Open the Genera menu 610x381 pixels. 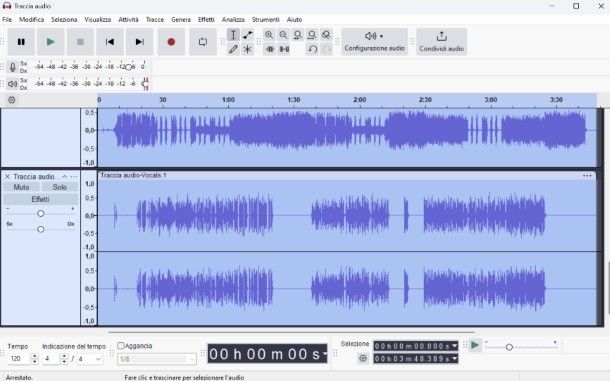(181, 19)
